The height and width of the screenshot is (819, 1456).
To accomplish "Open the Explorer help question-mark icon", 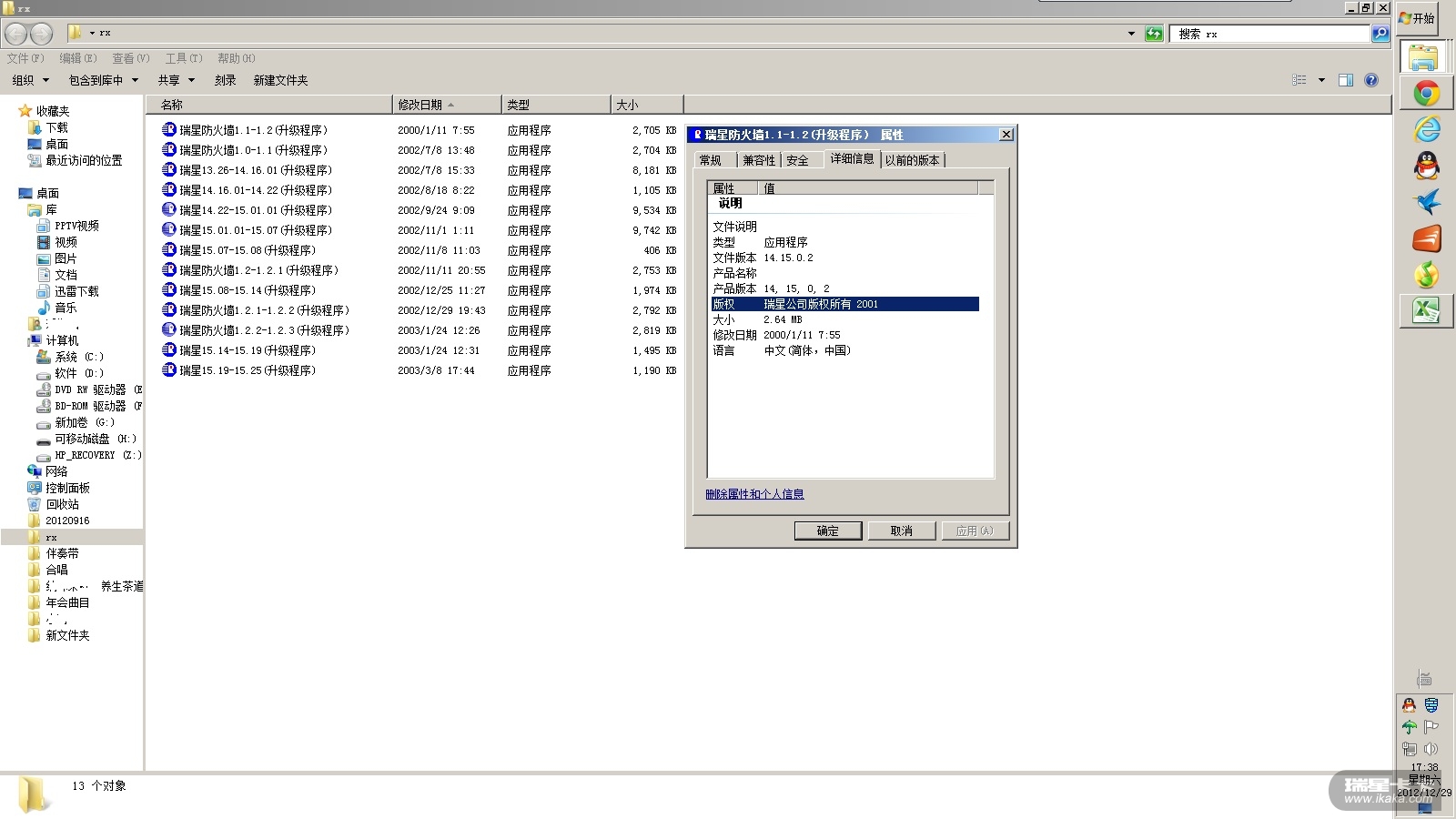I will point(1371,80).
